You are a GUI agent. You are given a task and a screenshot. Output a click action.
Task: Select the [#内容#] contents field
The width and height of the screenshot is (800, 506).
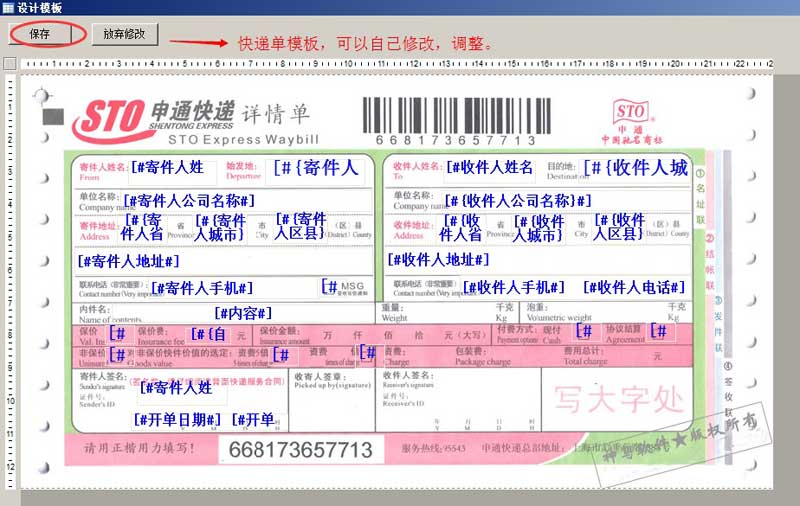(x=242, y=313)
